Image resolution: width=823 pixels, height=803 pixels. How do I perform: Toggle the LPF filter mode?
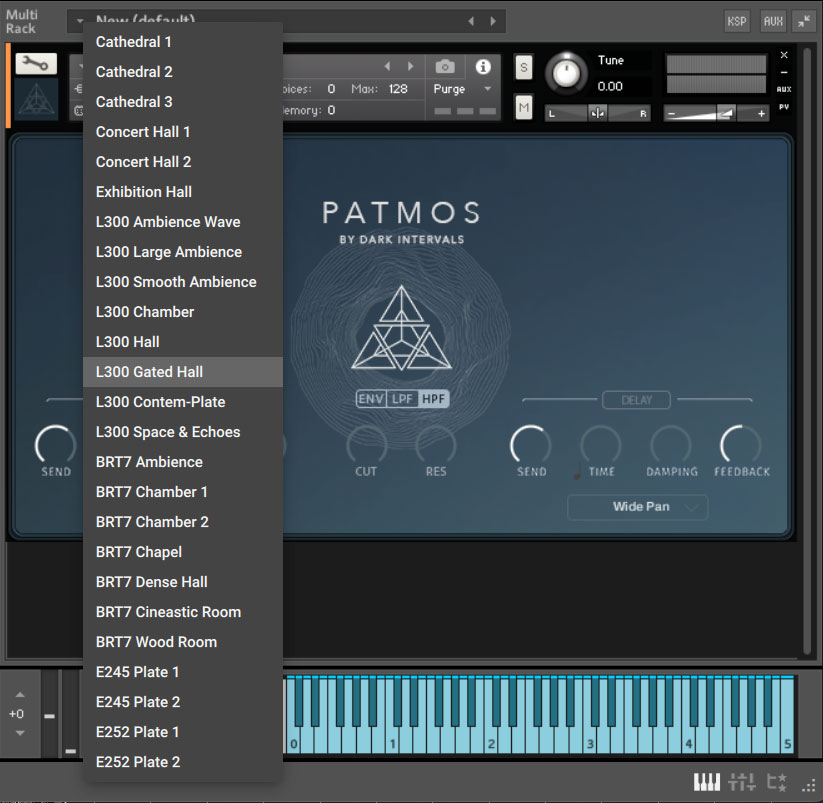402,399
